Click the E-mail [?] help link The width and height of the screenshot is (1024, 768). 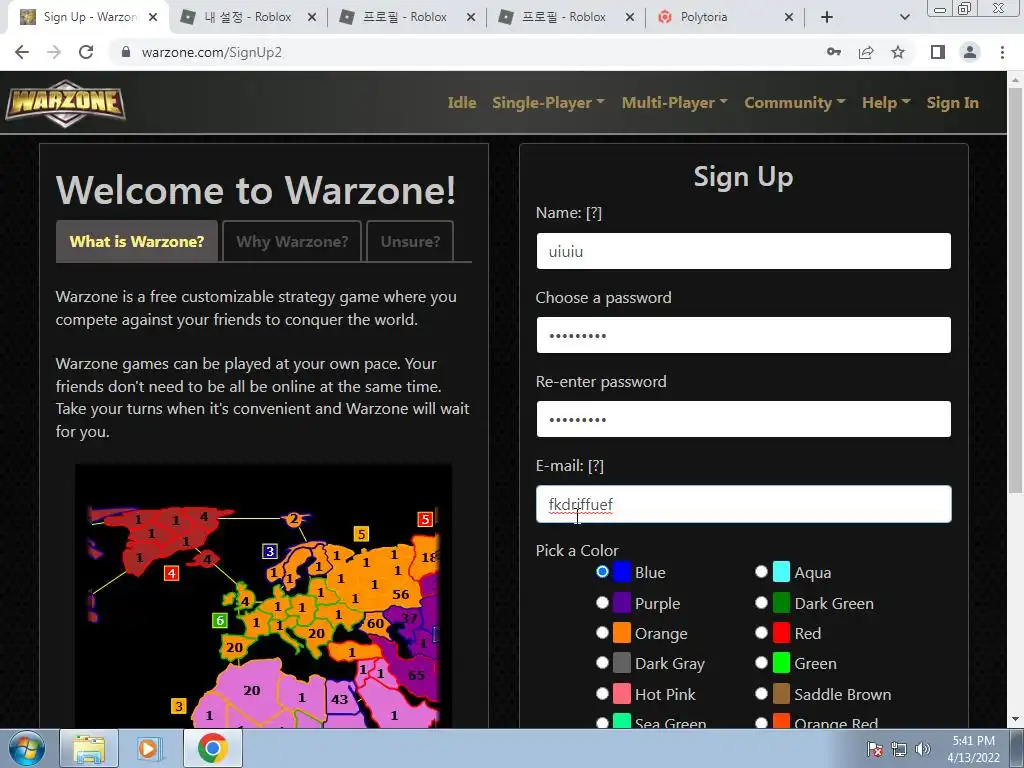[596, 466]
